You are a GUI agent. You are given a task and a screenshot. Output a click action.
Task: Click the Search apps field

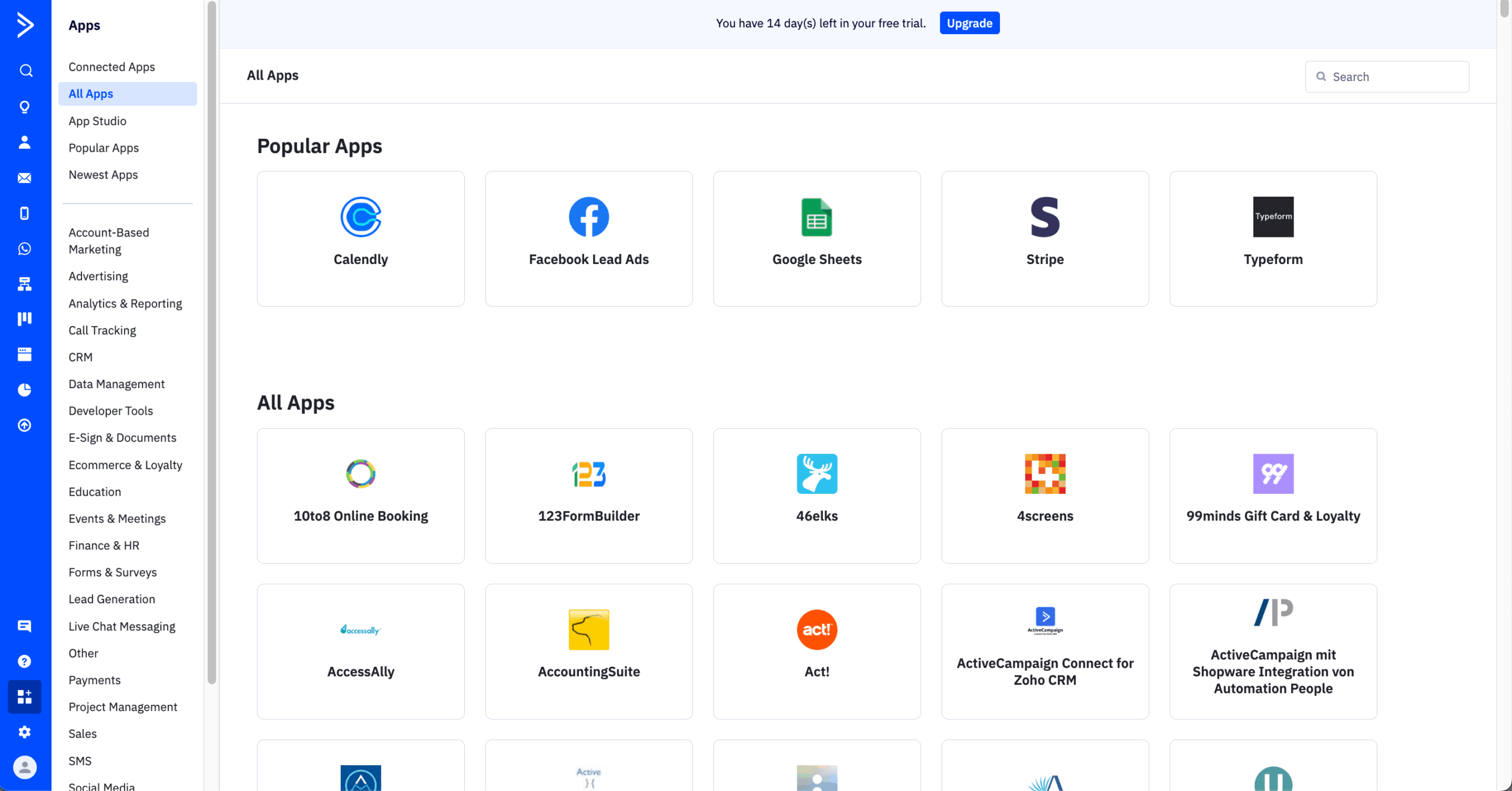coord(1387,77)
